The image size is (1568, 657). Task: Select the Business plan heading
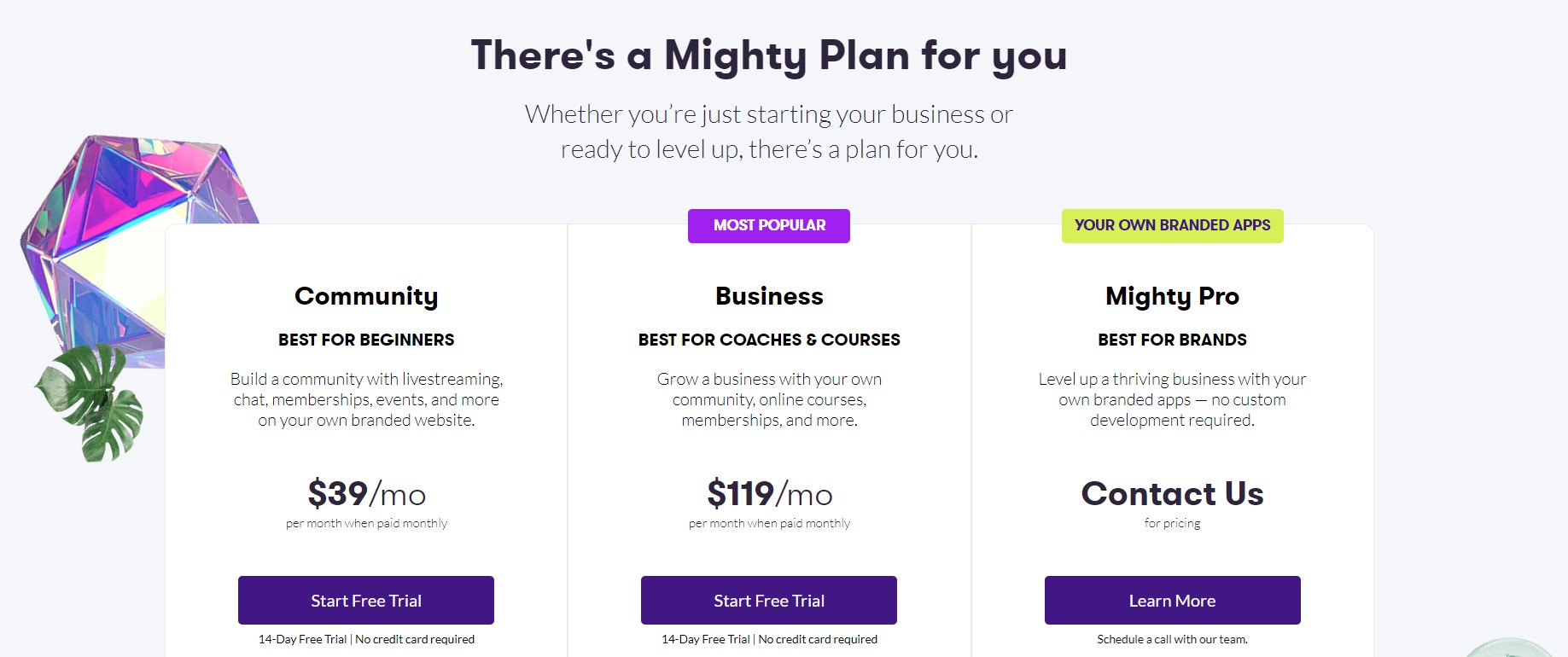769,296
